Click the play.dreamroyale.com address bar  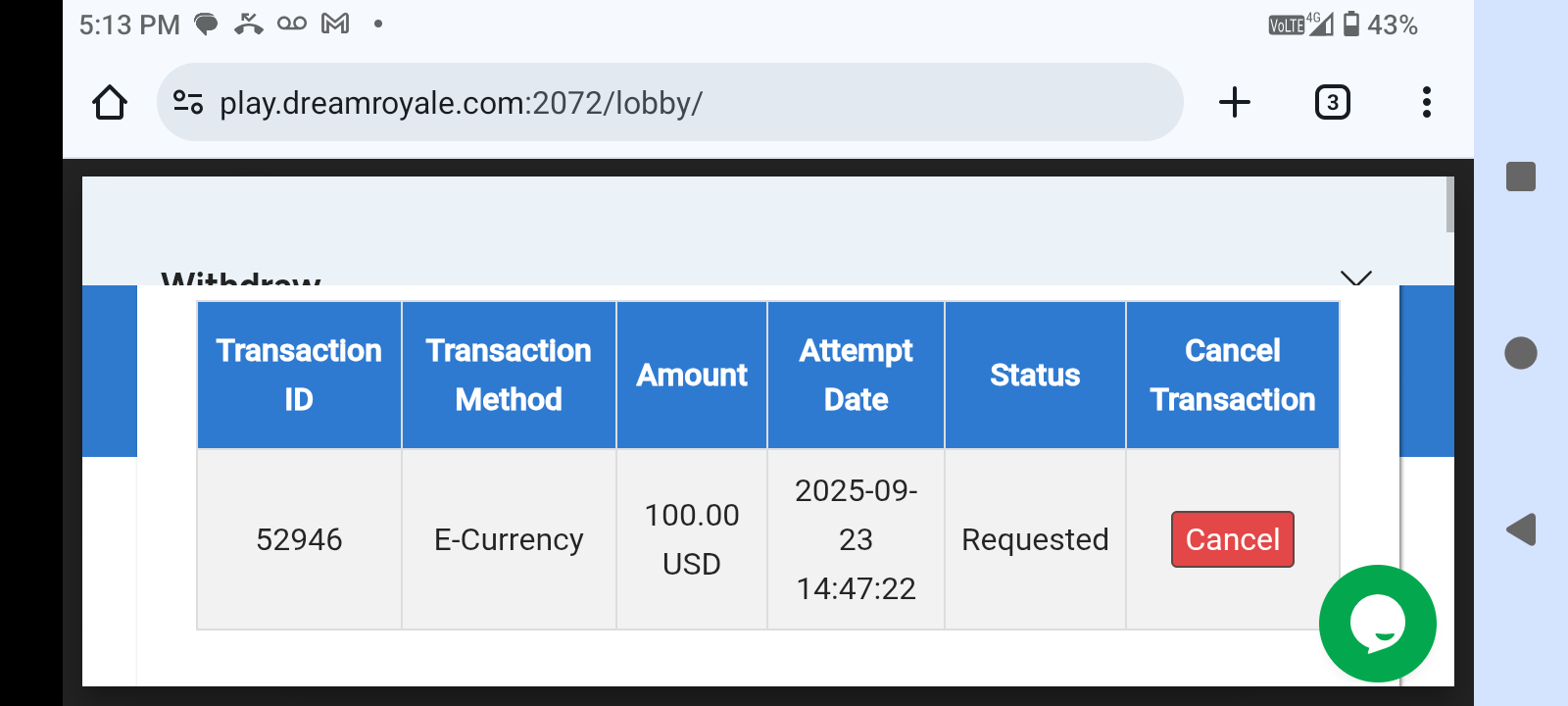[x=666, y=103]
